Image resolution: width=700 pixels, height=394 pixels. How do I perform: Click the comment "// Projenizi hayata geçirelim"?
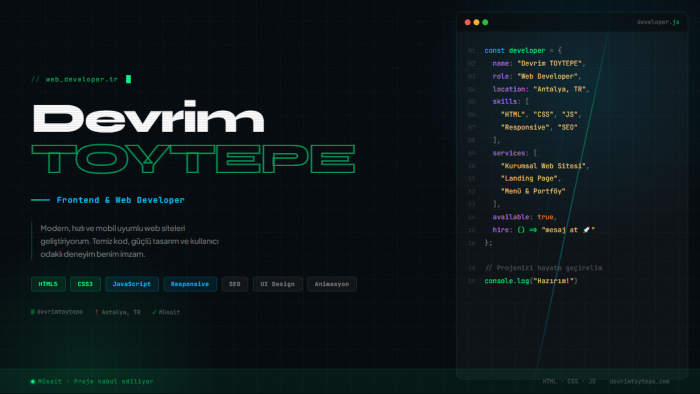(x=543, y=268)
